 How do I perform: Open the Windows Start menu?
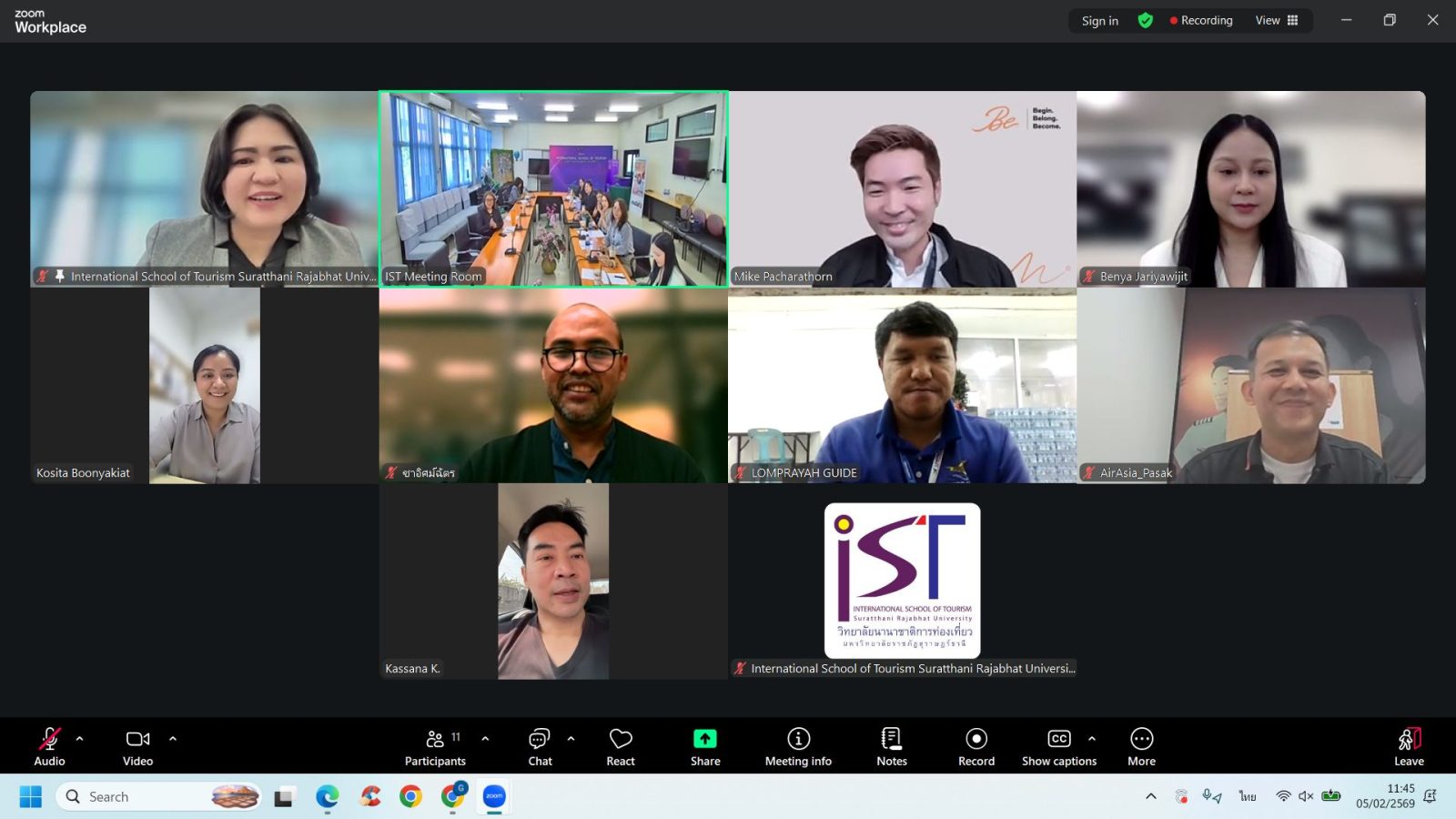[x=30, y=797]
